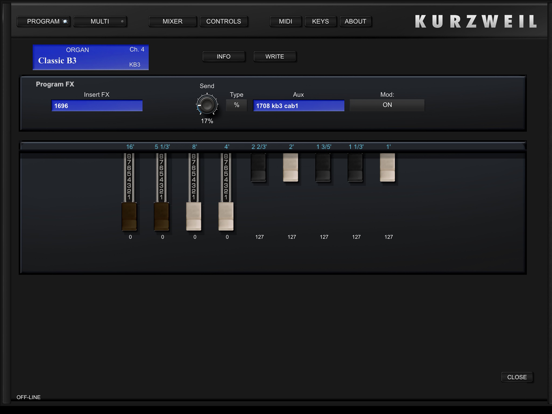Click the 2 2/3' black drawbar
552x414 pixels.
(258, 168)
